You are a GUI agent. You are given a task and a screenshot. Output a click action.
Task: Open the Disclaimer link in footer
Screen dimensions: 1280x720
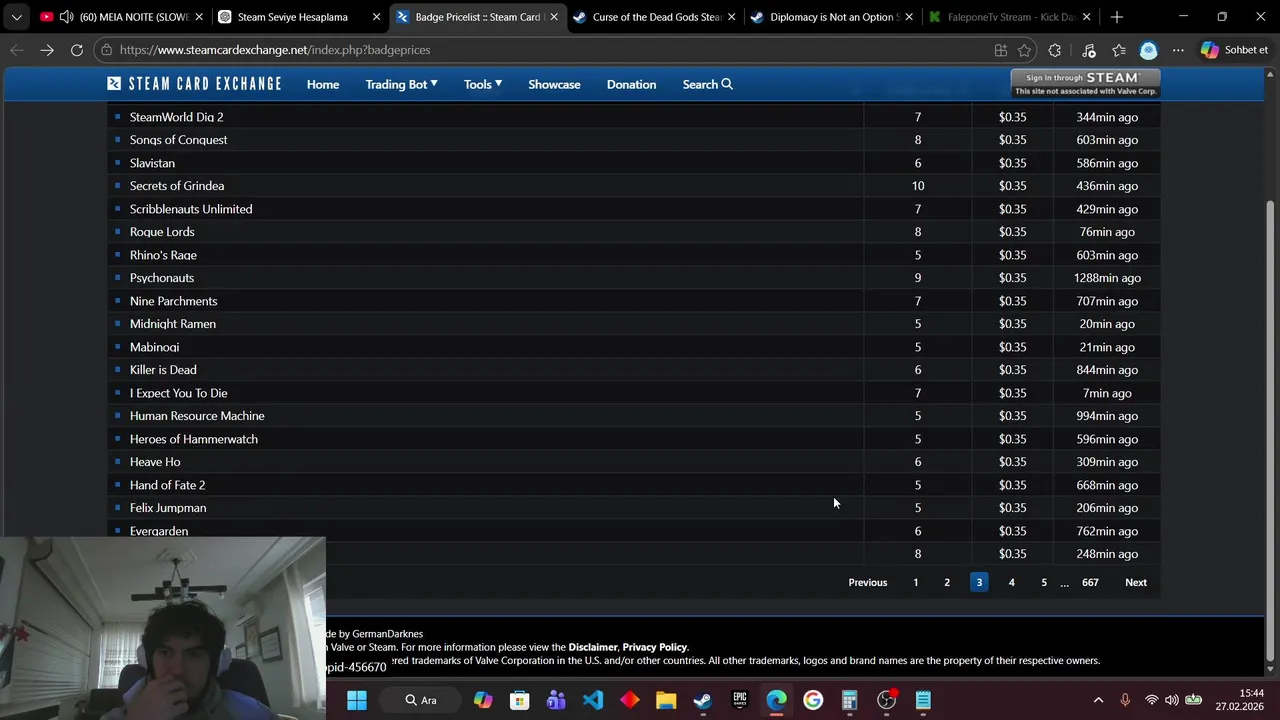(x=593, y=647)
